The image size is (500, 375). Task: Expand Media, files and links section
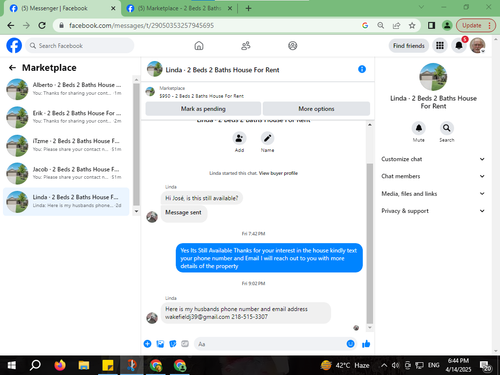[433, 194]
